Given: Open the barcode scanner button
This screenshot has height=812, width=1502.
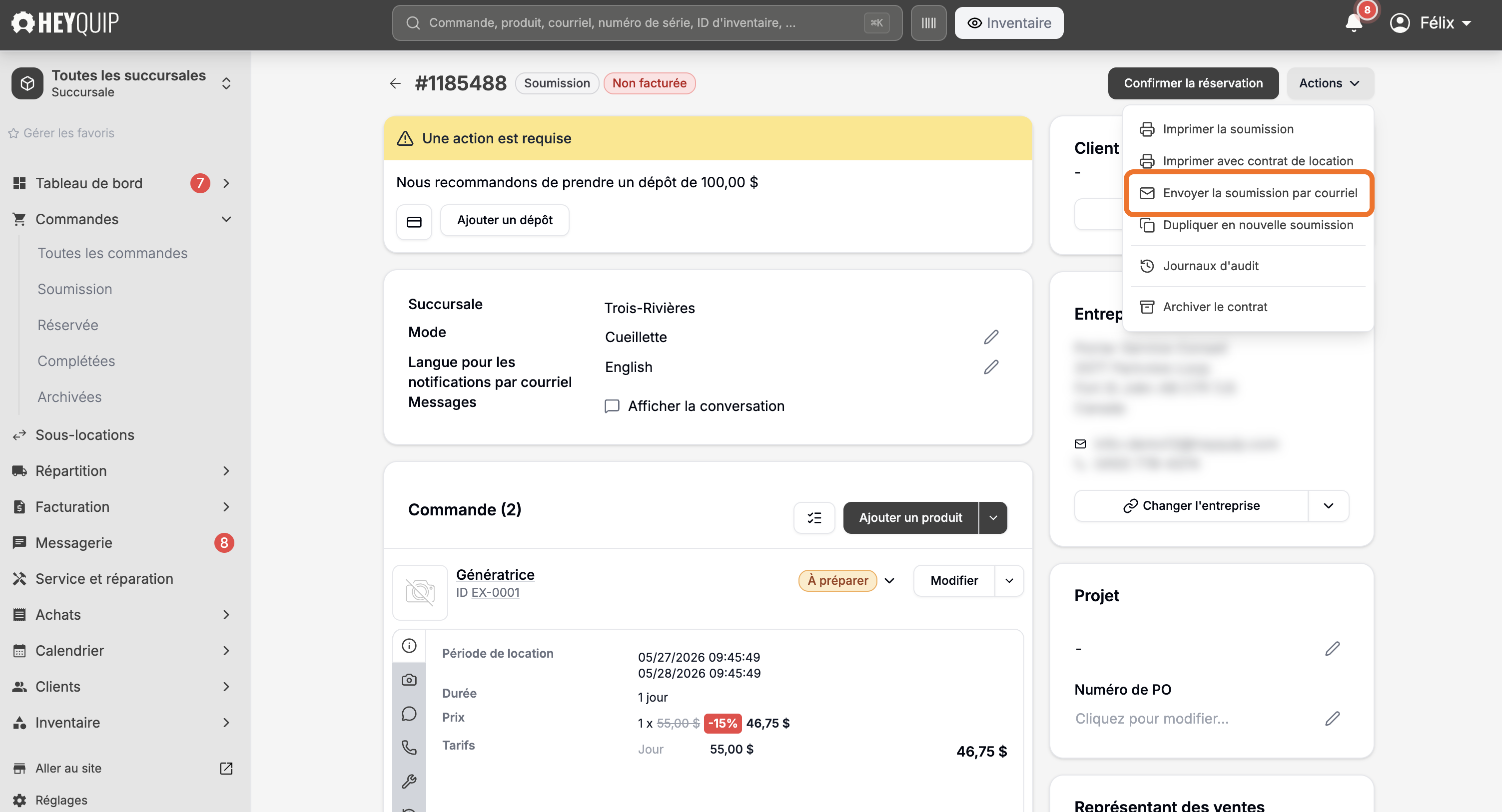Looking at the screenshot, I should pos(928,23).
